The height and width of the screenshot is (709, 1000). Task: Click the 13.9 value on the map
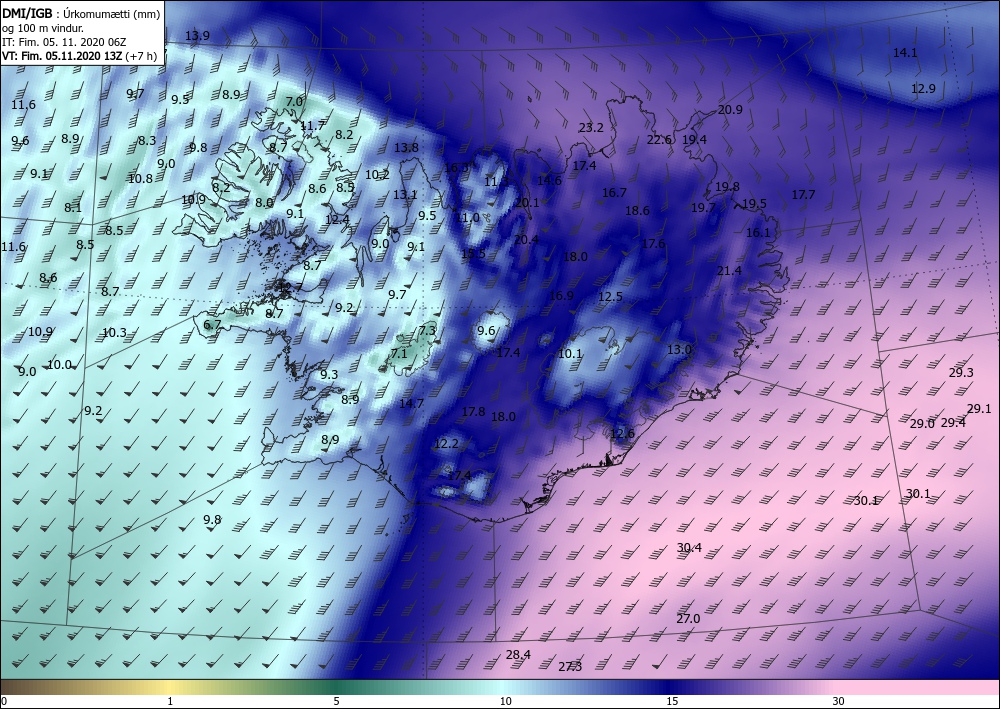click(x=197, y=36)
